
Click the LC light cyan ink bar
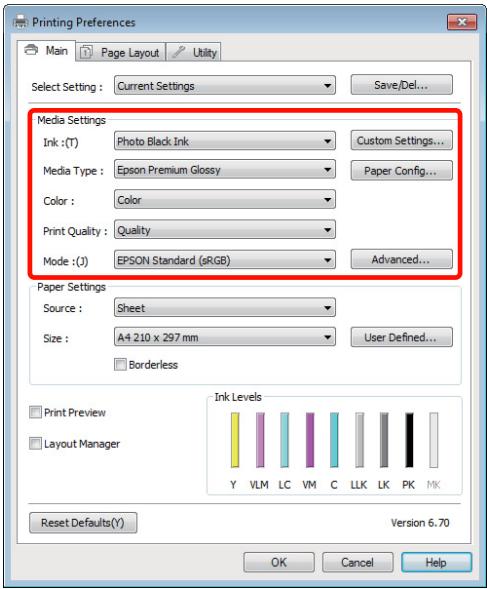[x=284, y=440]
